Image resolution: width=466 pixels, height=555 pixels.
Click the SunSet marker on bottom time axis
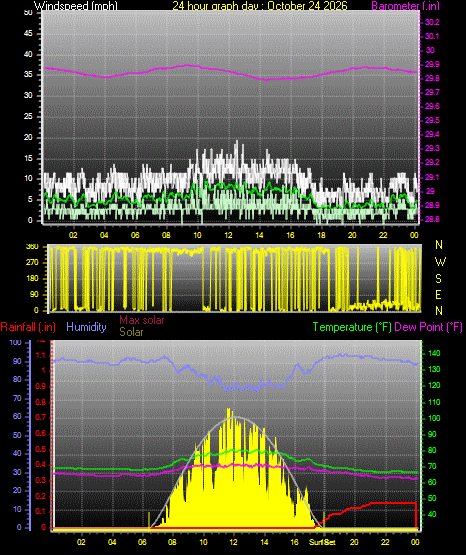[322, 542]
